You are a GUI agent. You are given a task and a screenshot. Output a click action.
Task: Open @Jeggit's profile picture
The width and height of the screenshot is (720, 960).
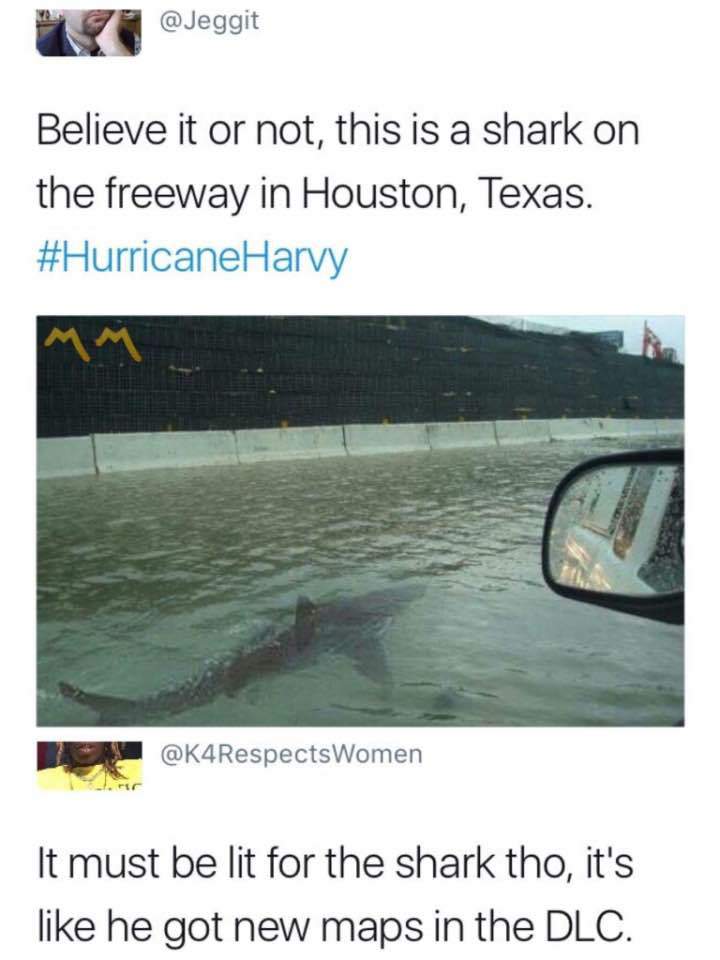pyautogui.click(x=89, y=31)
